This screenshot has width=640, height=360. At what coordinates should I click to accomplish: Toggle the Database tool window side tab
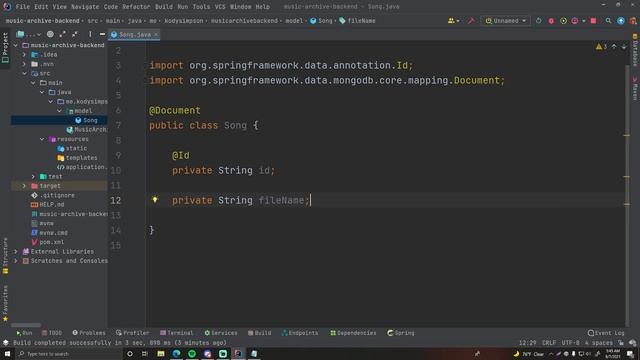pos(635,50)
